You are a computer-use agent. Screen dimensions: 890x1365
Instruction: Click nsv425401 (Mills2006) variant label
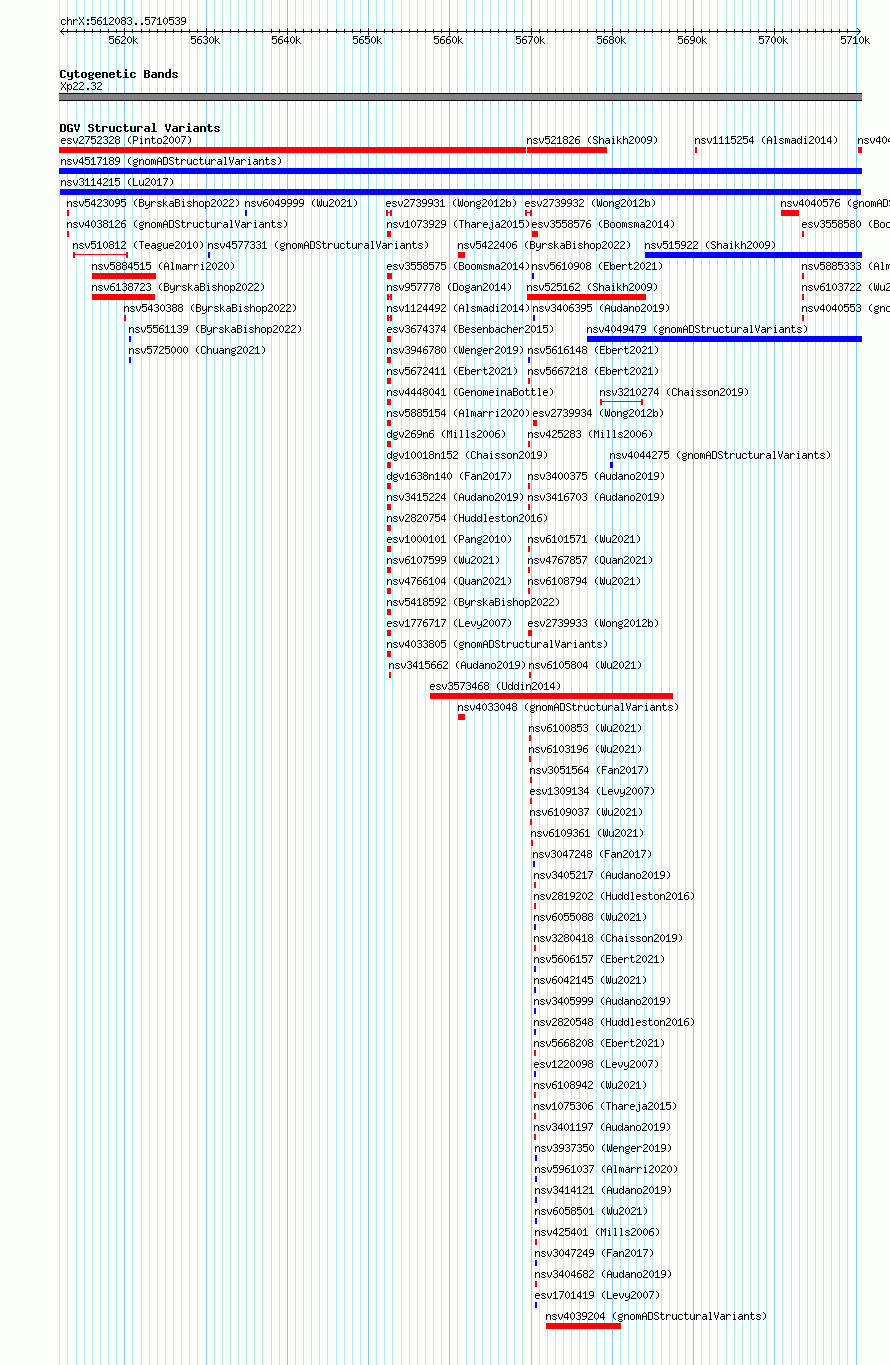pos(596,1232)
